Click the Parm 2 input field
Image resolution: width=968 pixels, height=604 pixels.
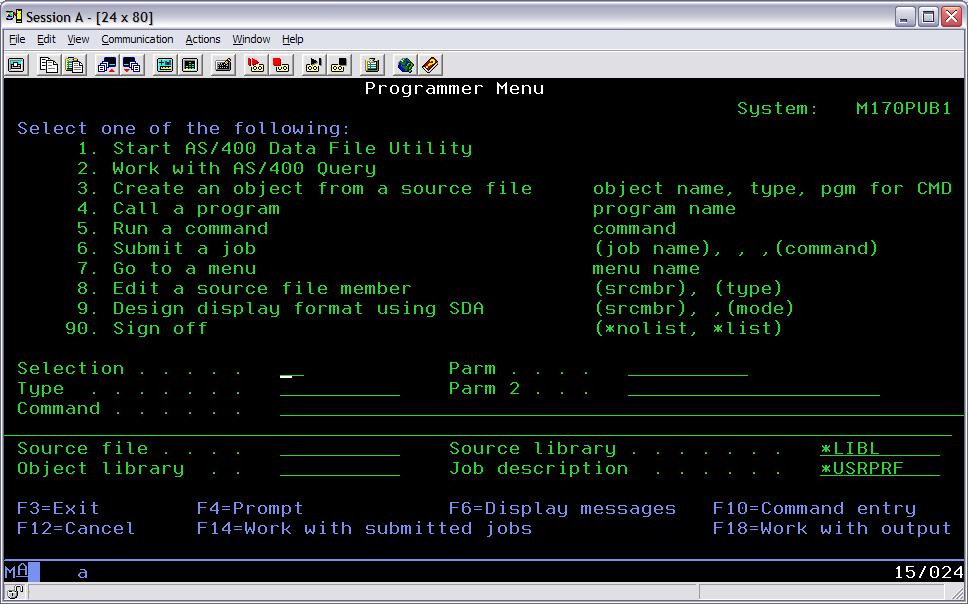[754, 388]
